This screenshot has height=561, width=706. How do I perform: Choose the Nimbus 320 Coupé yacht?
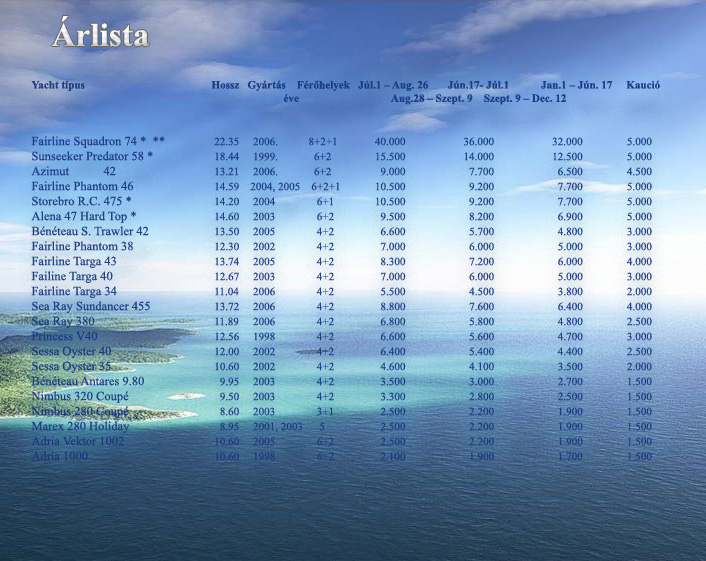80,397
